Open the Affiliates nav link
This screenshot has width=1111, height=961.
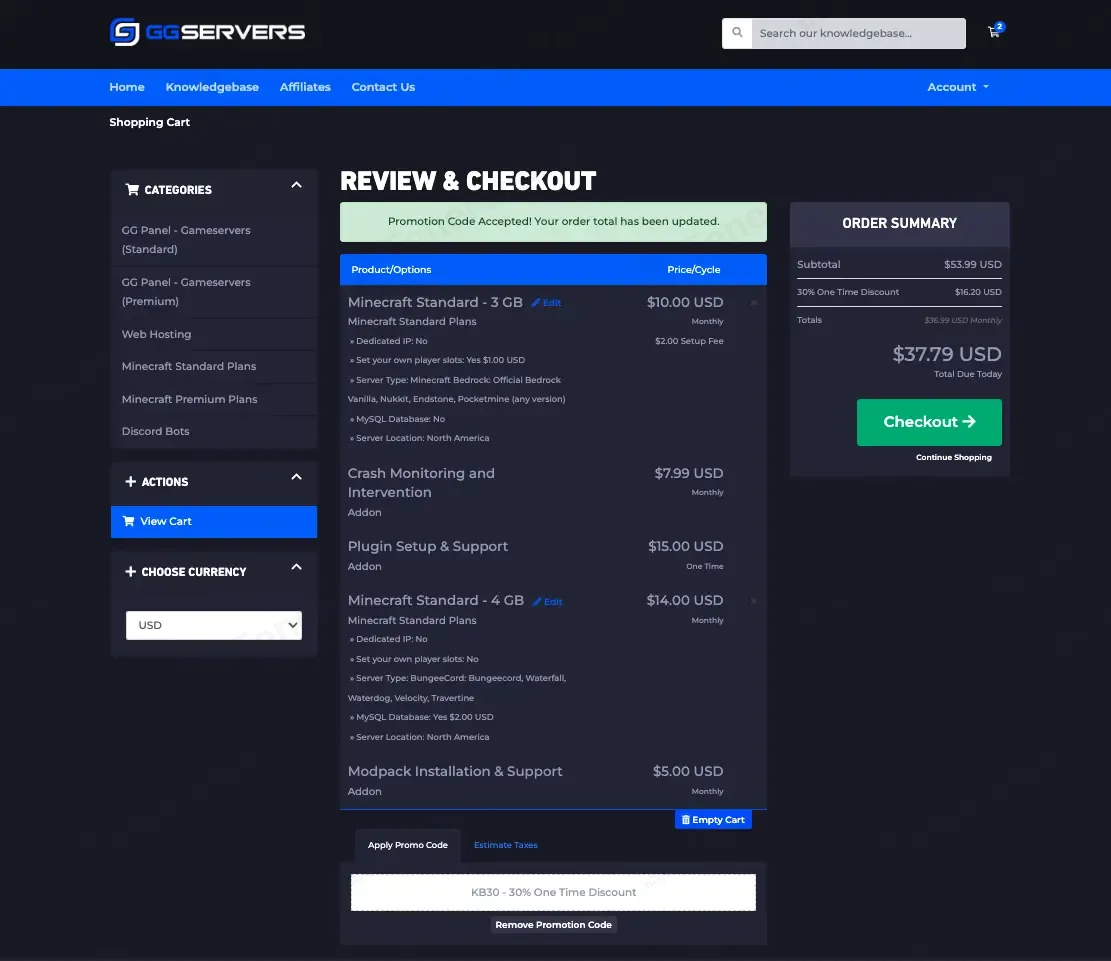click(x=305, y=87)
